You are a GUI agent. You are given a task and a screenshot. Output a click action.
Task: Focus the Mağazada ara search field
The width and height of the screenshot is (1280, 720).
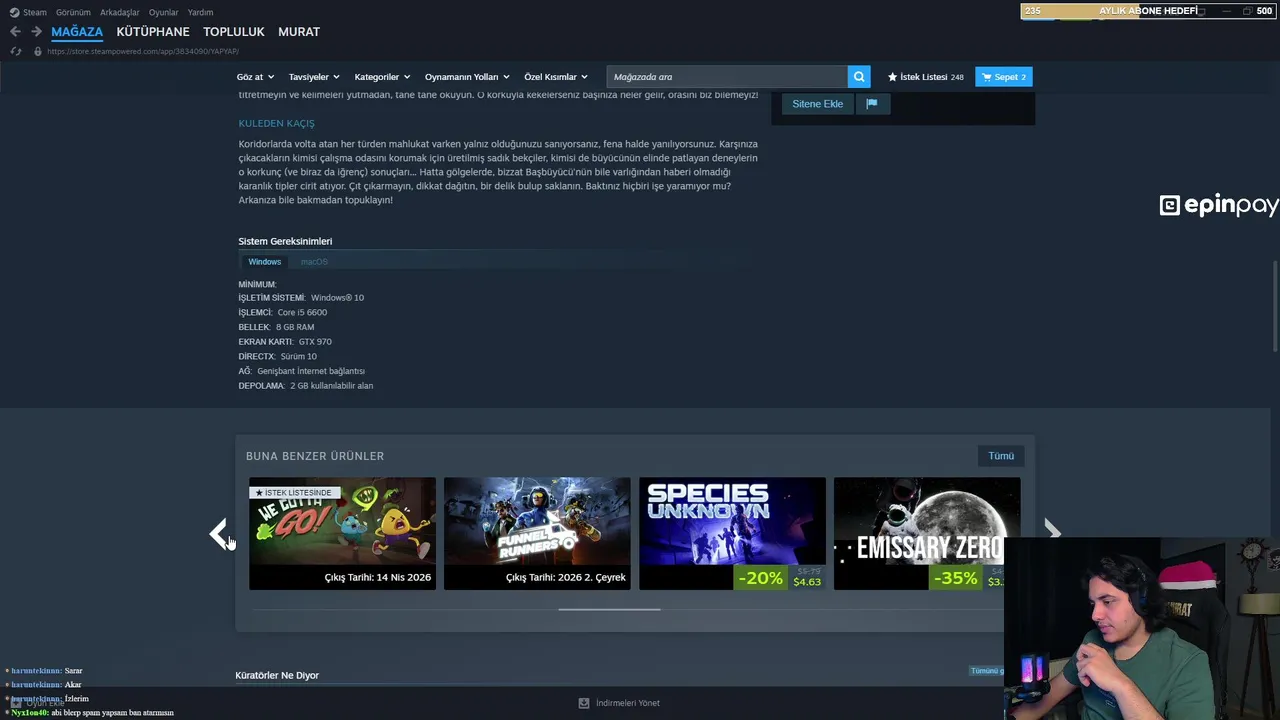[x=727, y=77]
